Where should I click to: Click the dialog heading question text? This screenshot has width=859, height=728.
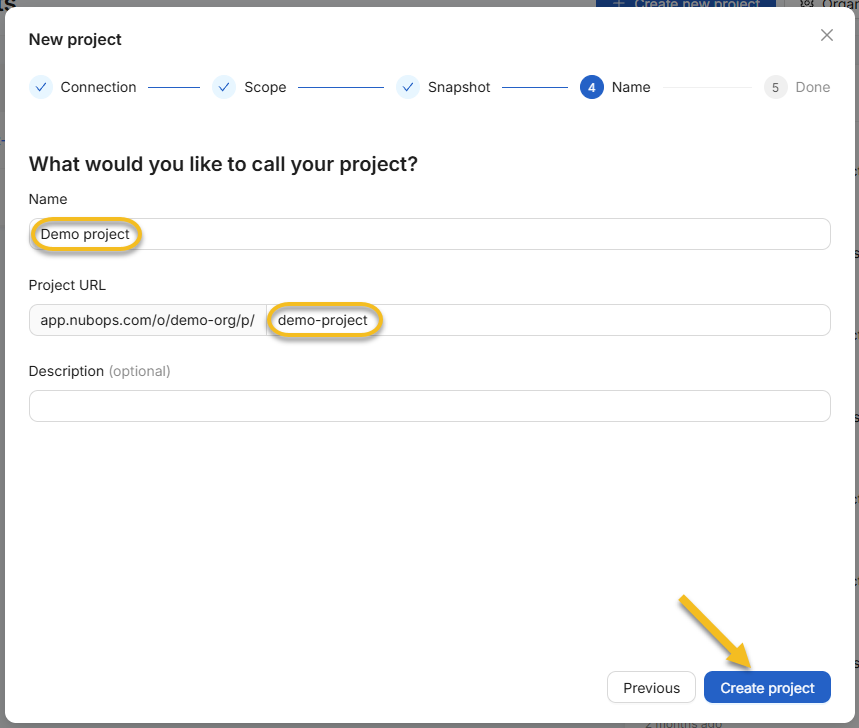point(223,164)
